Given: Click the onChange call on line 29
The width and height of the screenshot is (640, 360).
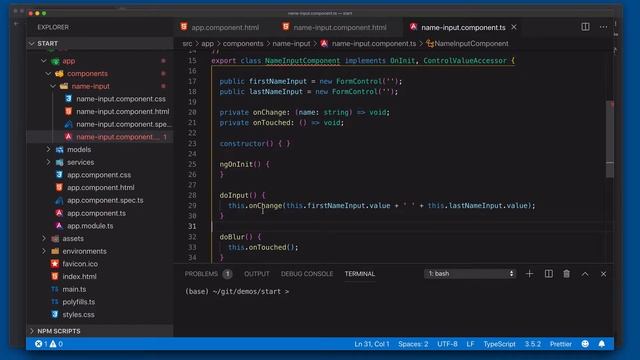Looking at the screenshot, I should (265, 206).
